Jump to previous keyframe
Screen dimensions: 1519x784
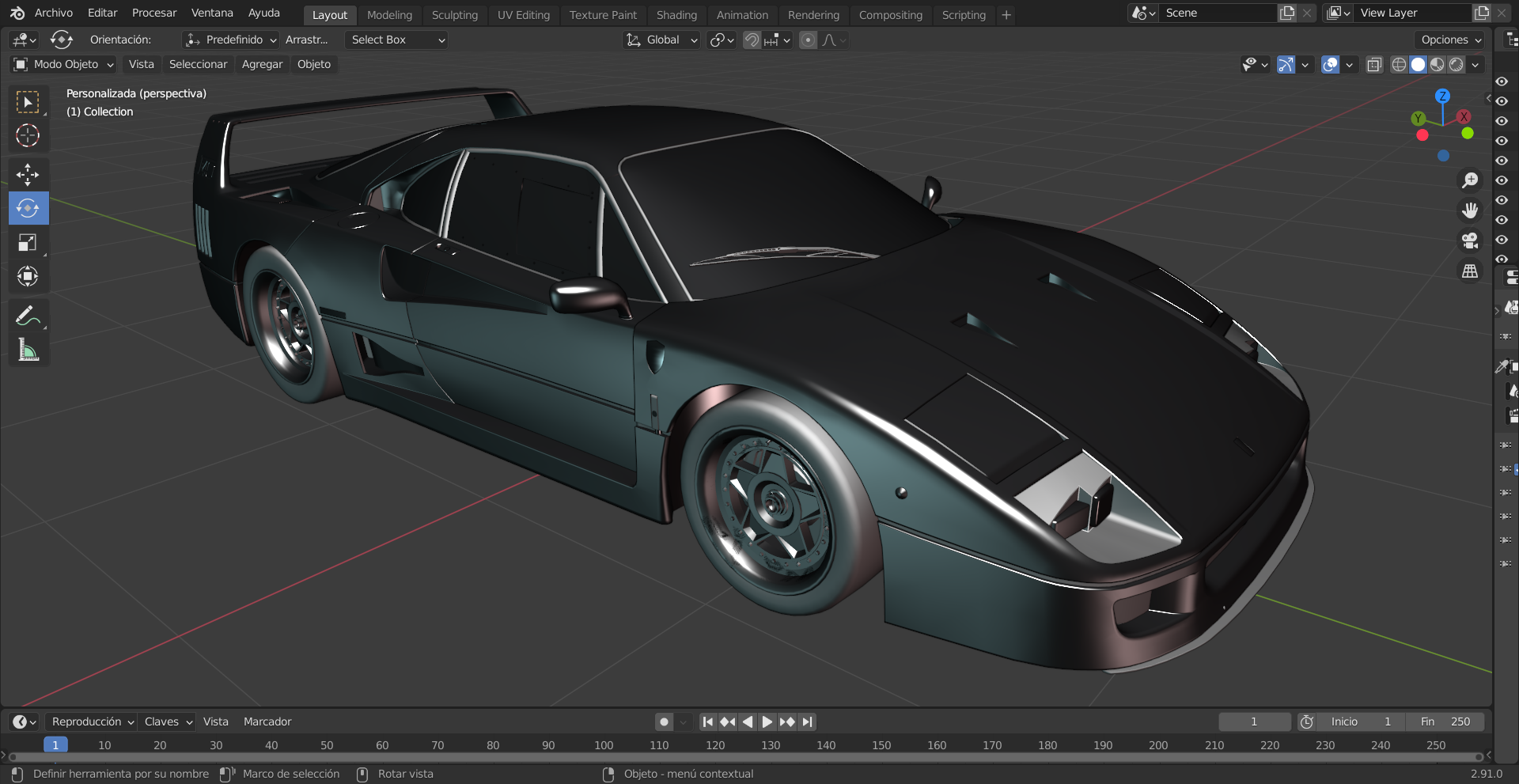pyautogui.click(x=728, y=722)
